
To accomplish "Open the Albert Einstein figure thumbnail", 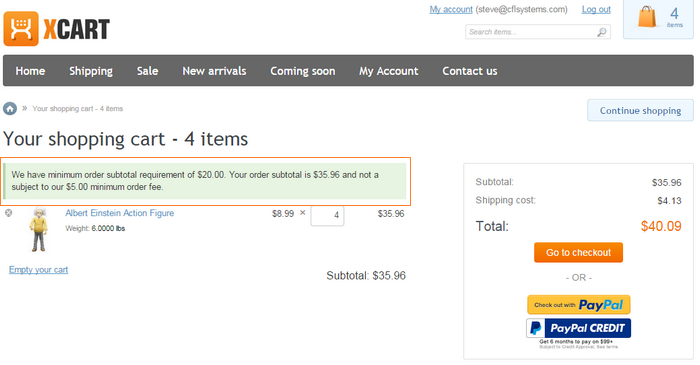I will (39, 229).
